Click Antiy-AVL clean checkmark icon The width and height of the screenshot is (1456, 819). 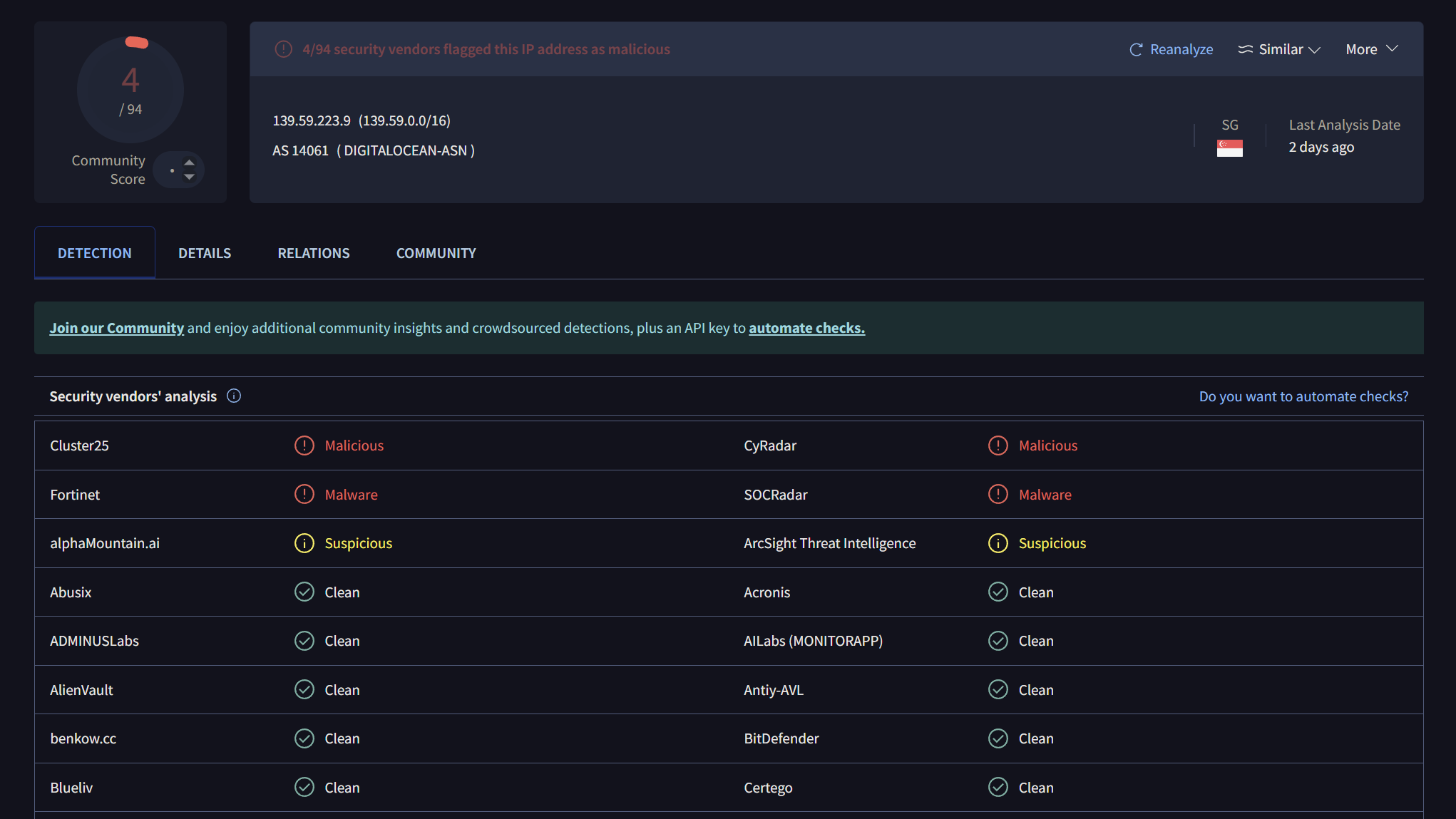click(x=998, y=689)
